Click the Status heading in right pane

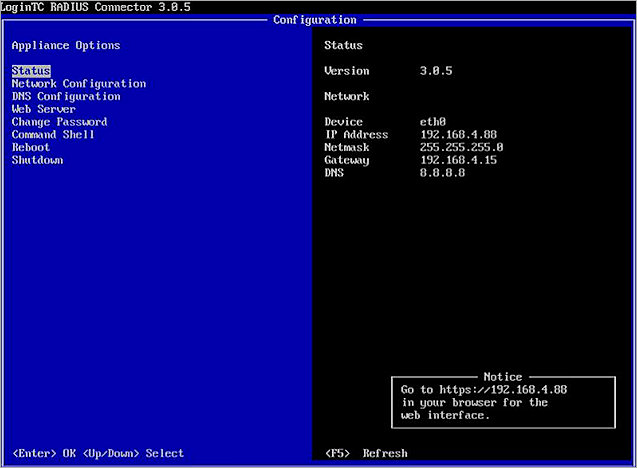343,45
